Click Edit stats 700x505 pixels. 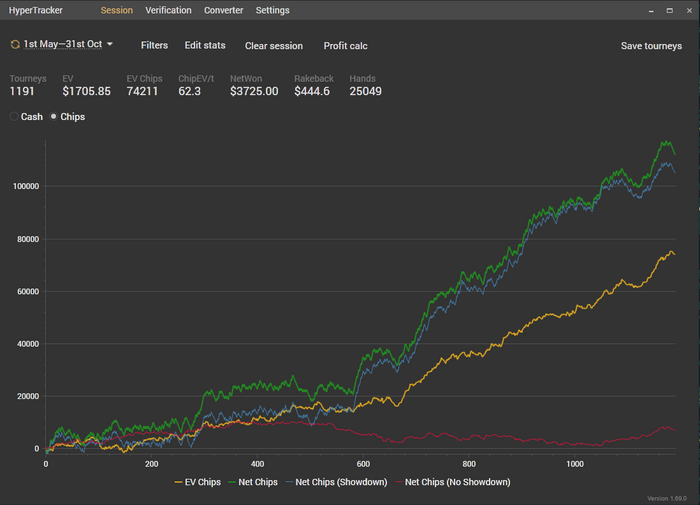pyautogui.click(x=205, y=45)
